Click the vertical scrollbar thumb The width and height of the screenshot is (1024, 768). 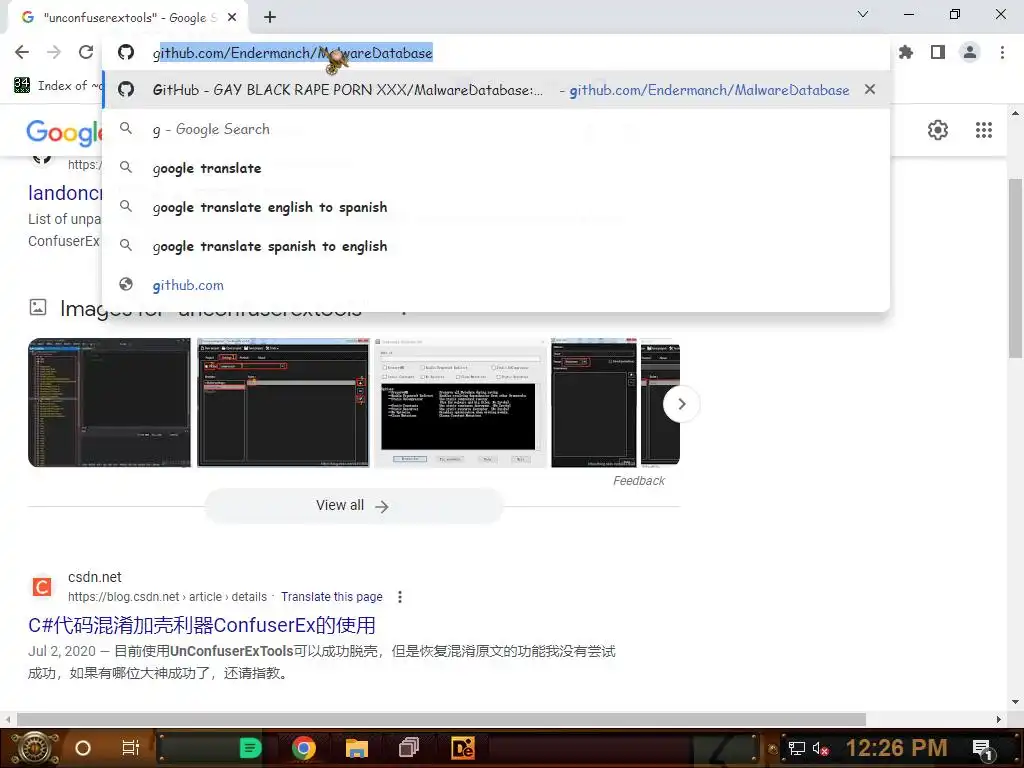click(1015, 268)
